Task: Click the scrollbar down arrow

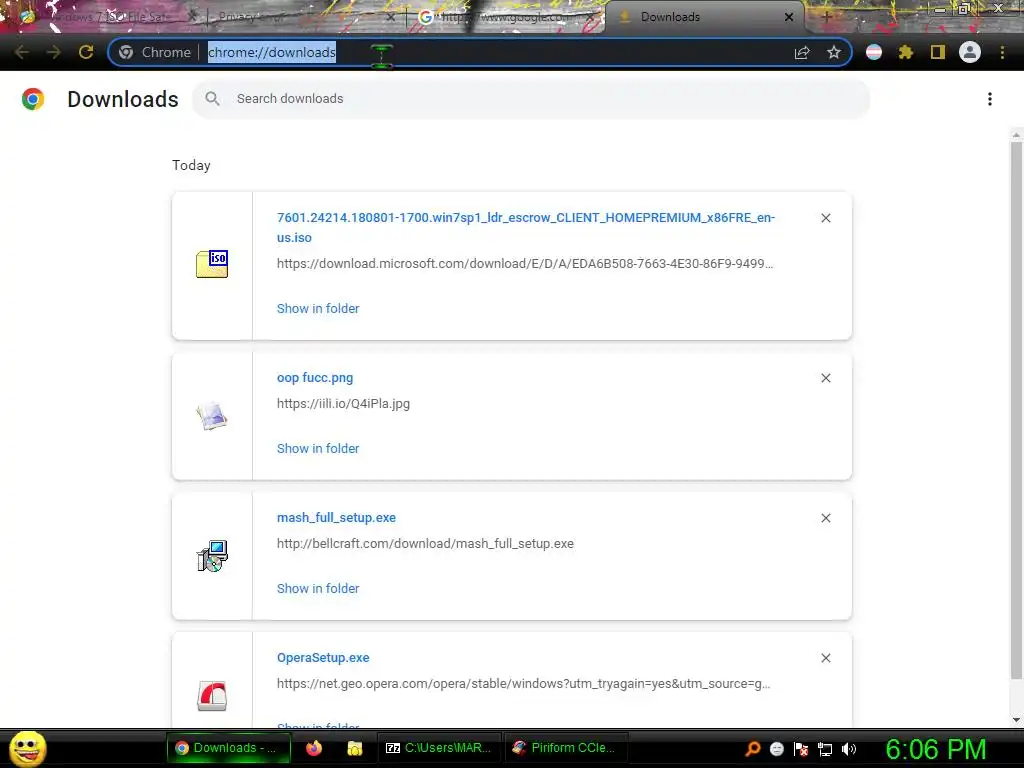Action: pyautogui.click(x=1016, y=720)
